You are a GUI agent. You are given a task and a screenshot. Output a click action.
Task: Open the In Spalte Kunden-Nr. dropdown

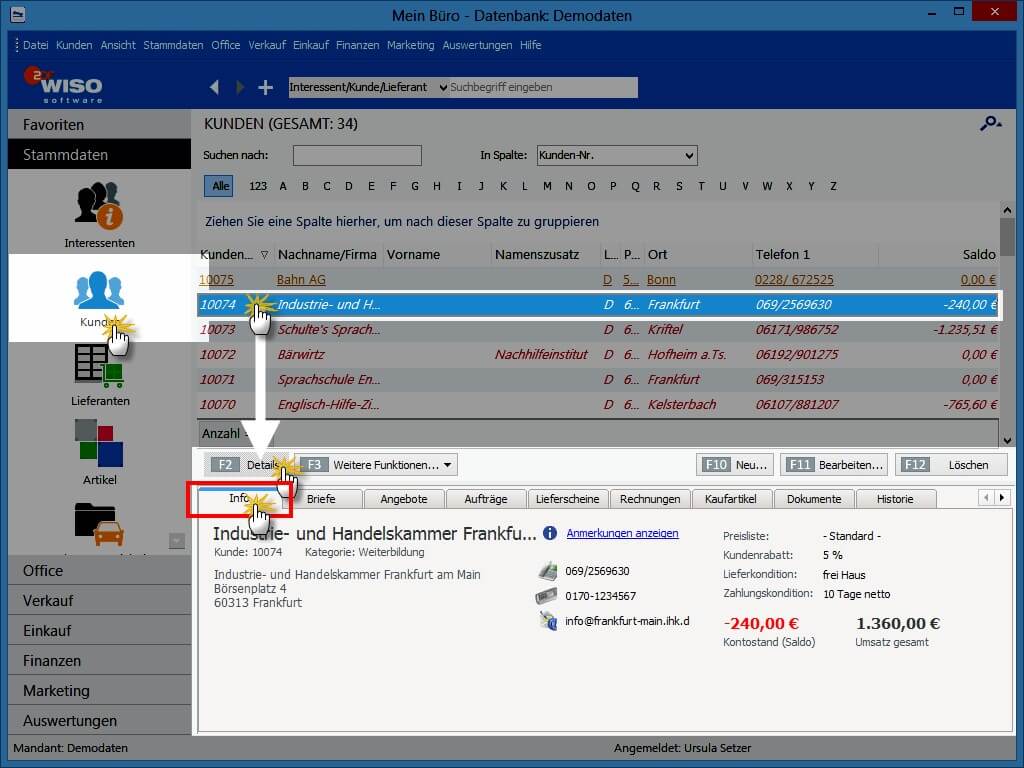pyautogui.click(x=617, y=155)
